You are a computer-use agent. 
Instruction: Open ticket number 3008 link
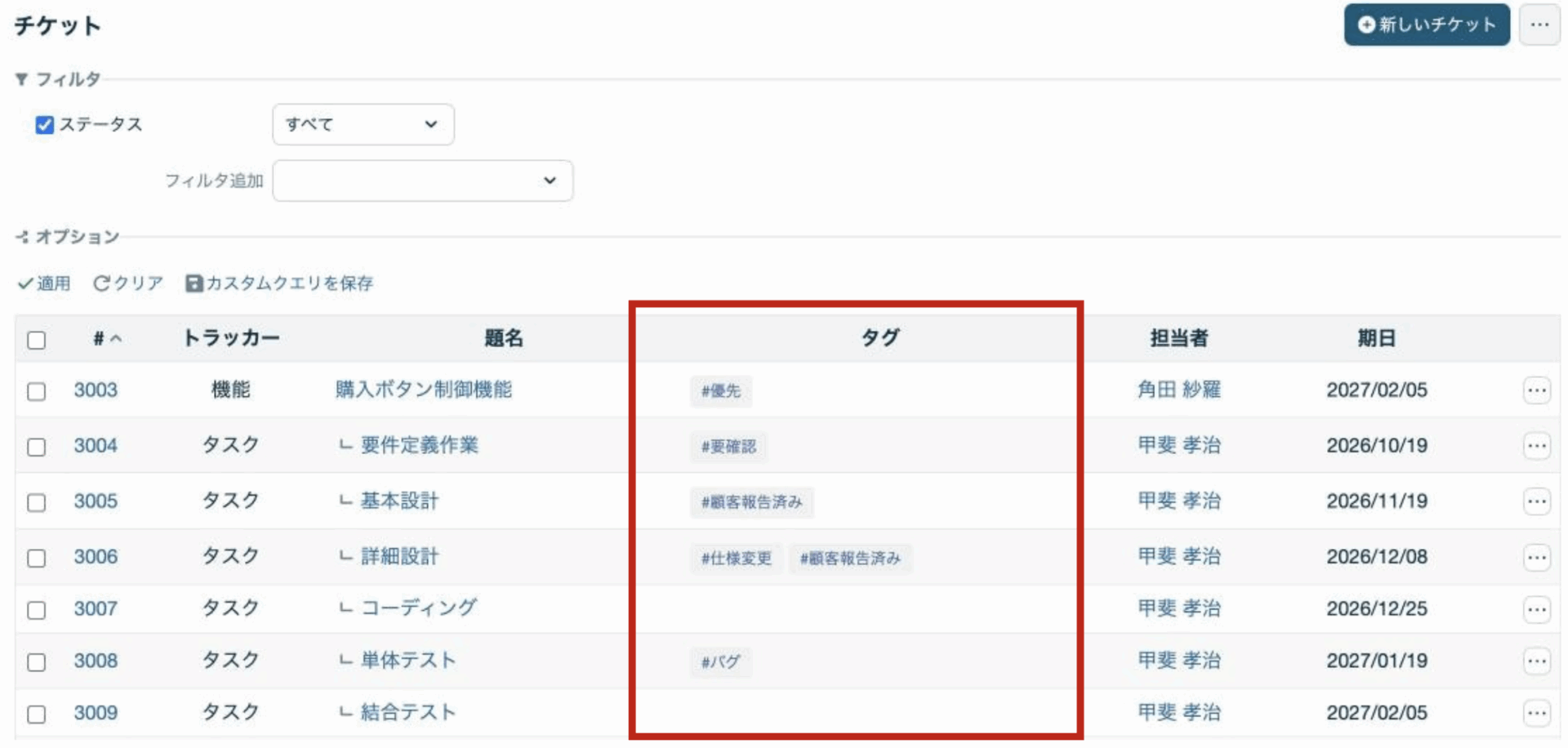(x=96, y=661)
